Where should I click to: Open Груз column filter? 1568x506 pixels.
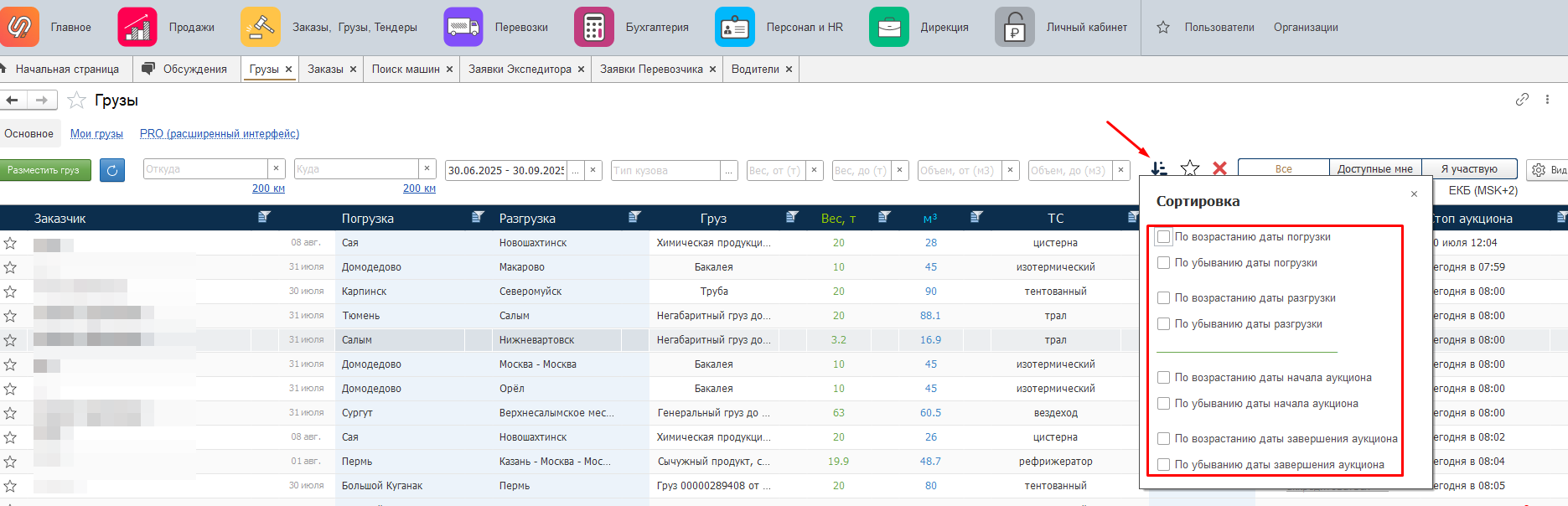tap(792, 218)
